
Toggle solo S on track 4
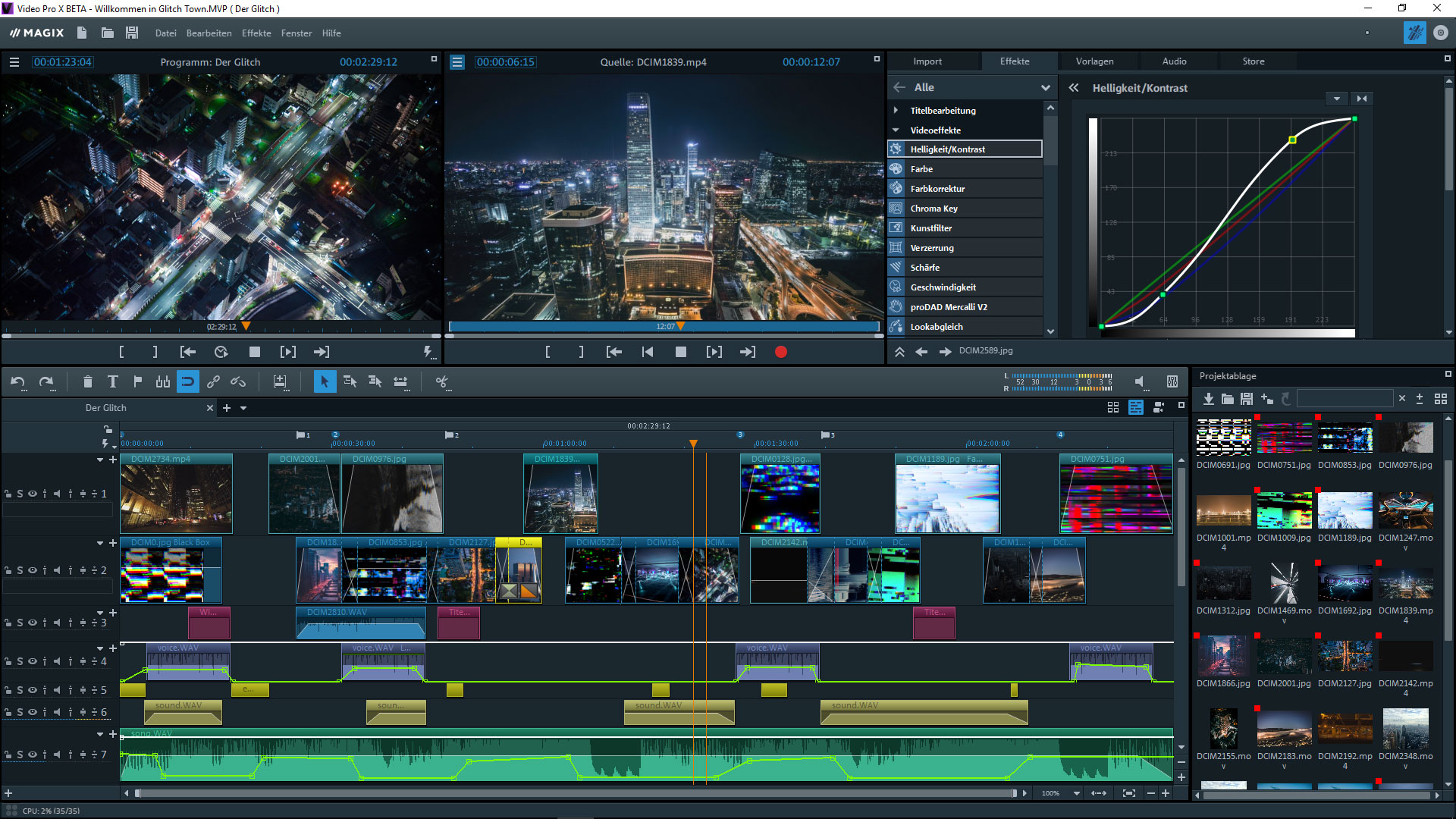20,661
